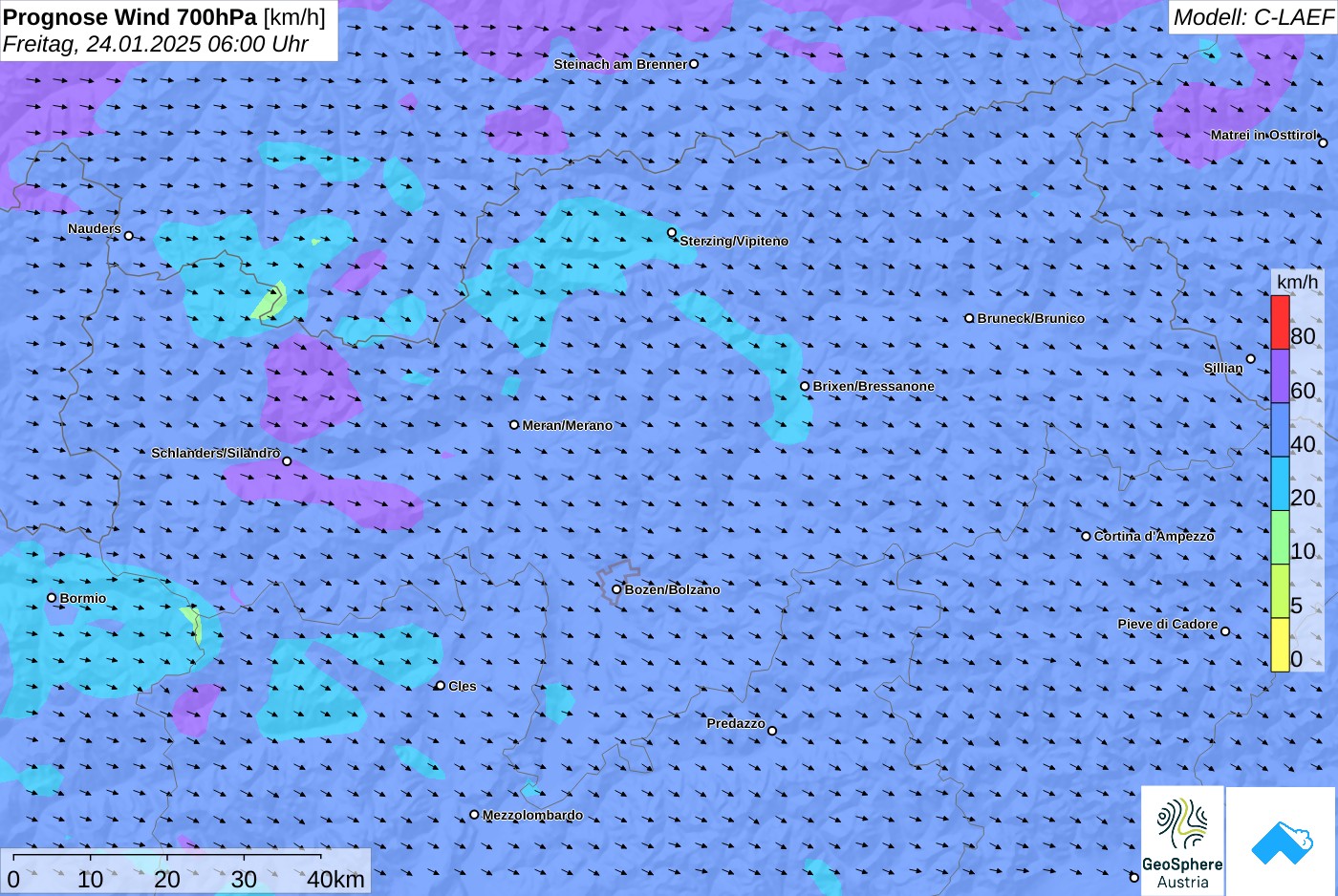1338x896 pixels.
Task: Click the Mezzolombardo location marker
Action: click(474, 815)
